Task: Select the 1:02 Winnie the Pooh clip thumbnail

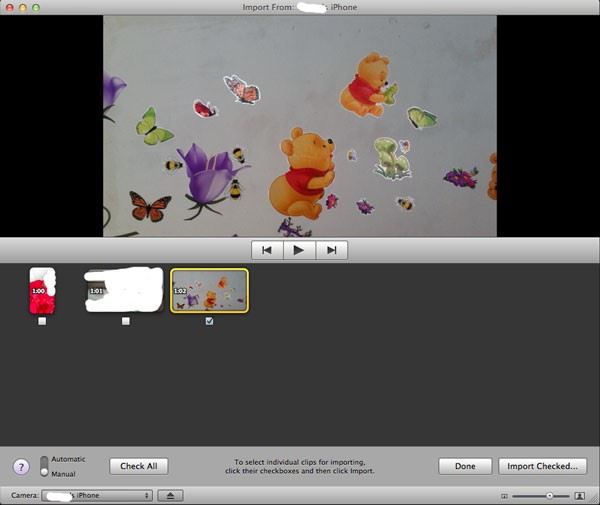Action: tap(209, 290)
